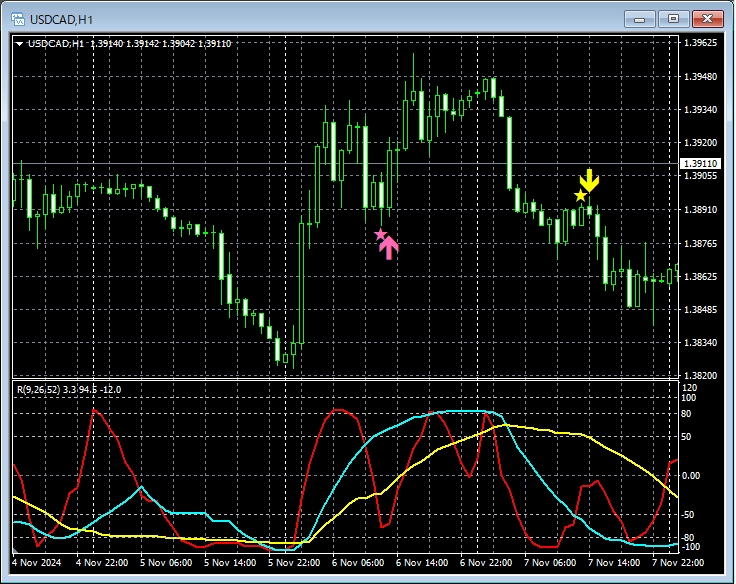Close the USDCAD,H1 chart window
Screen dimensions: 736x584
(x=706, y=18)
